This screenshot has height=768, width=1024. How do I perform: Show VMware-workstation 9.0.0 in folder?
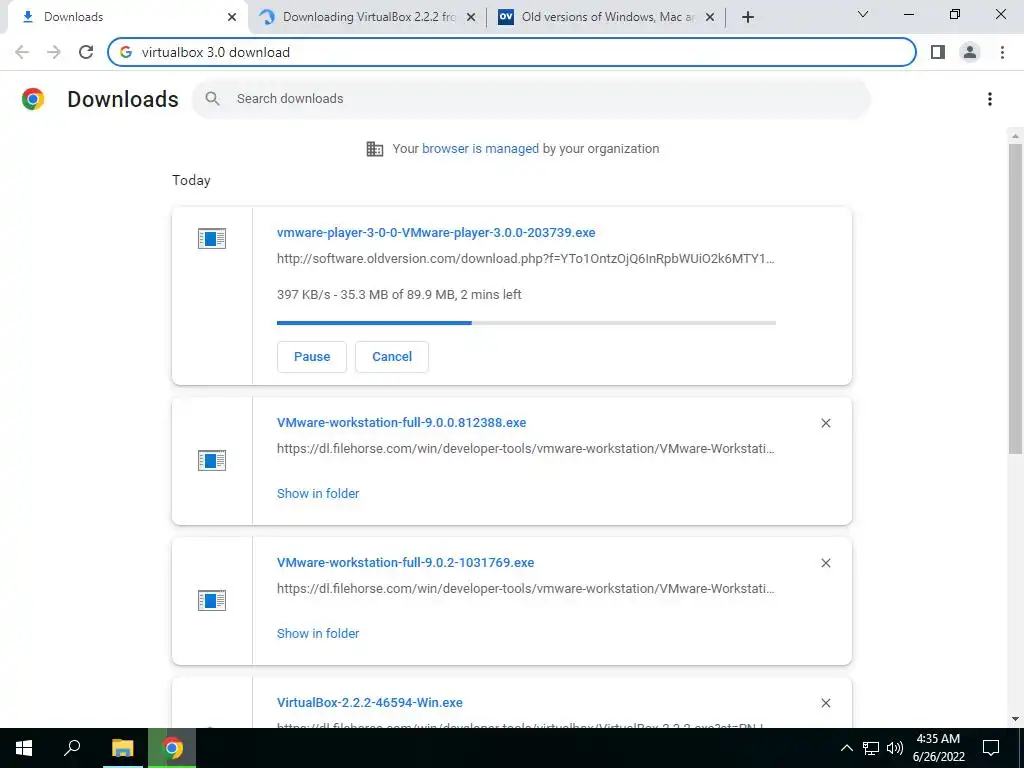pyautogui.click(x=318, y=494)
